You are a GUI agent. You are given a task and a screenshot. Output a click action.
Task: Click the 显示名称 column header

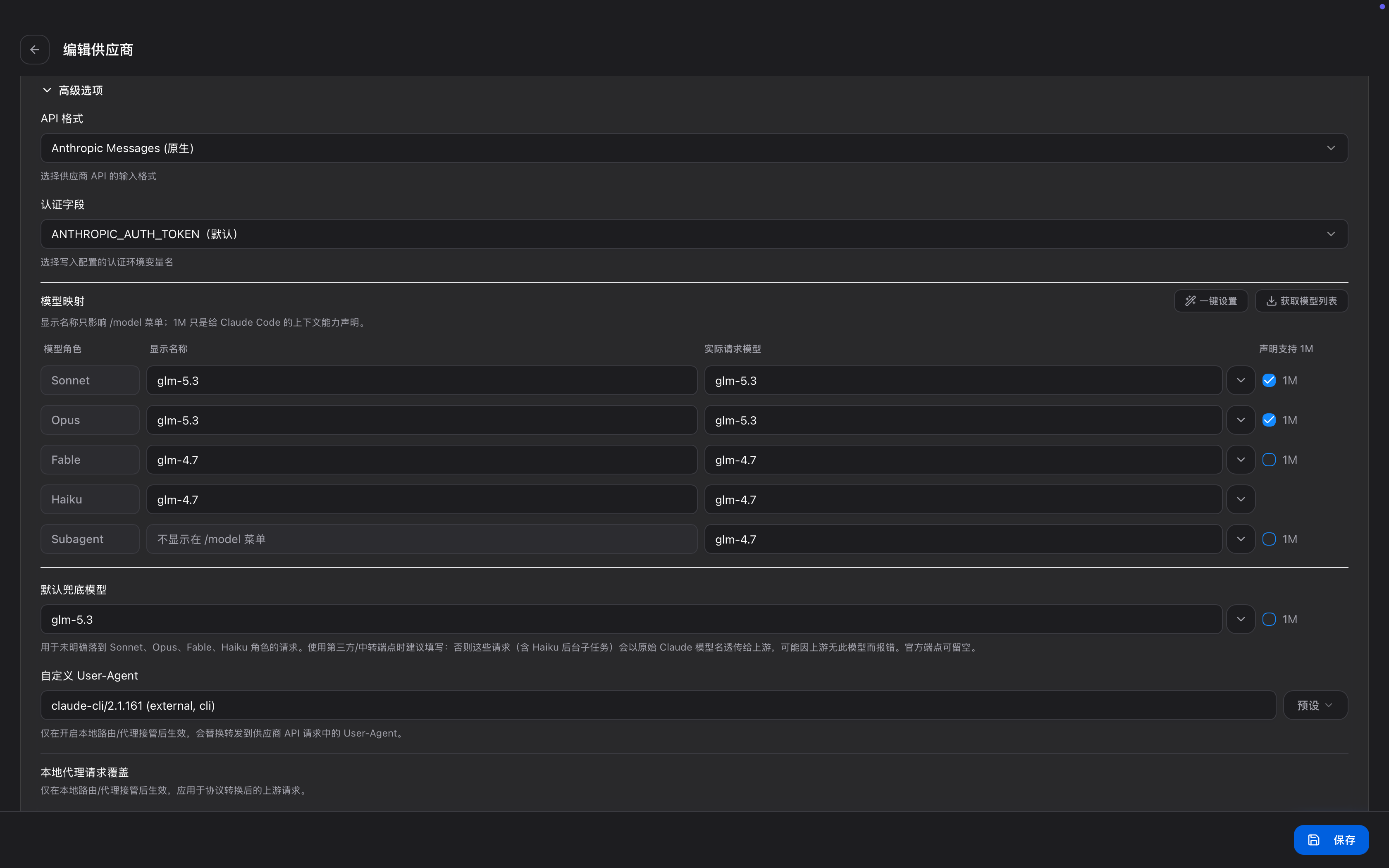coord(168,349)
